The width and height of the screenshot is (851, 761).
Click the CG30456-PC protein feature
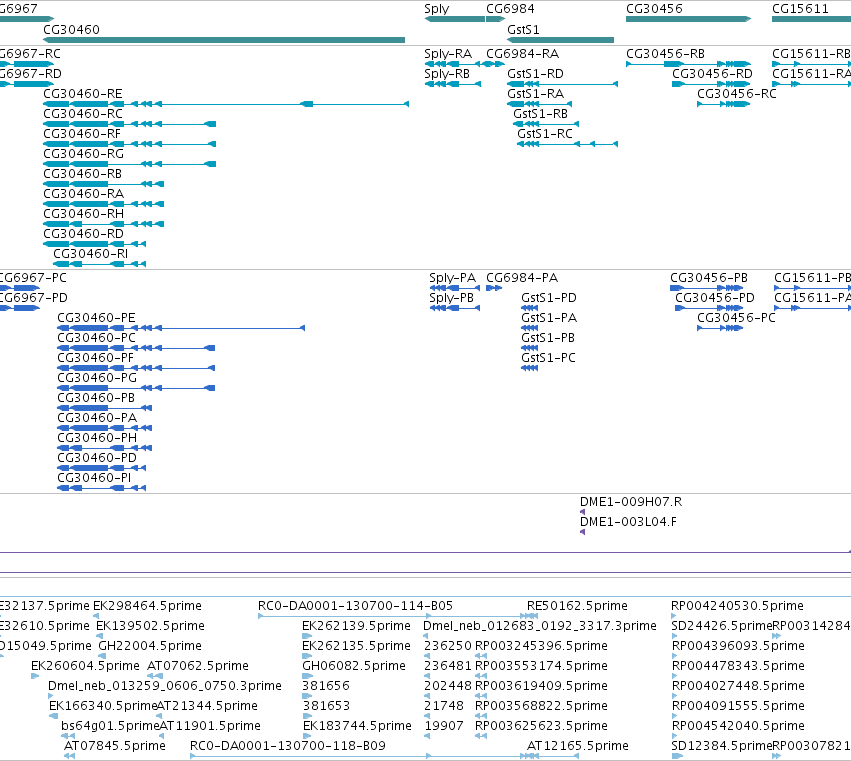(720, 328)
